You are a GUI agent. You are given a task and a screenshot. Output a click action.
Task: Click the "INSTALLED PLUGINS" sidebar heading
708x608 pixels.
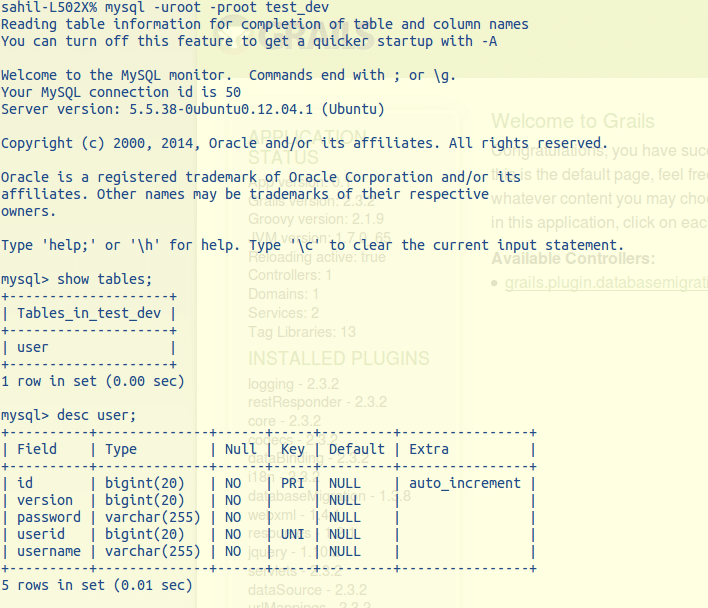pyautogui.click(x=338, y=358)
